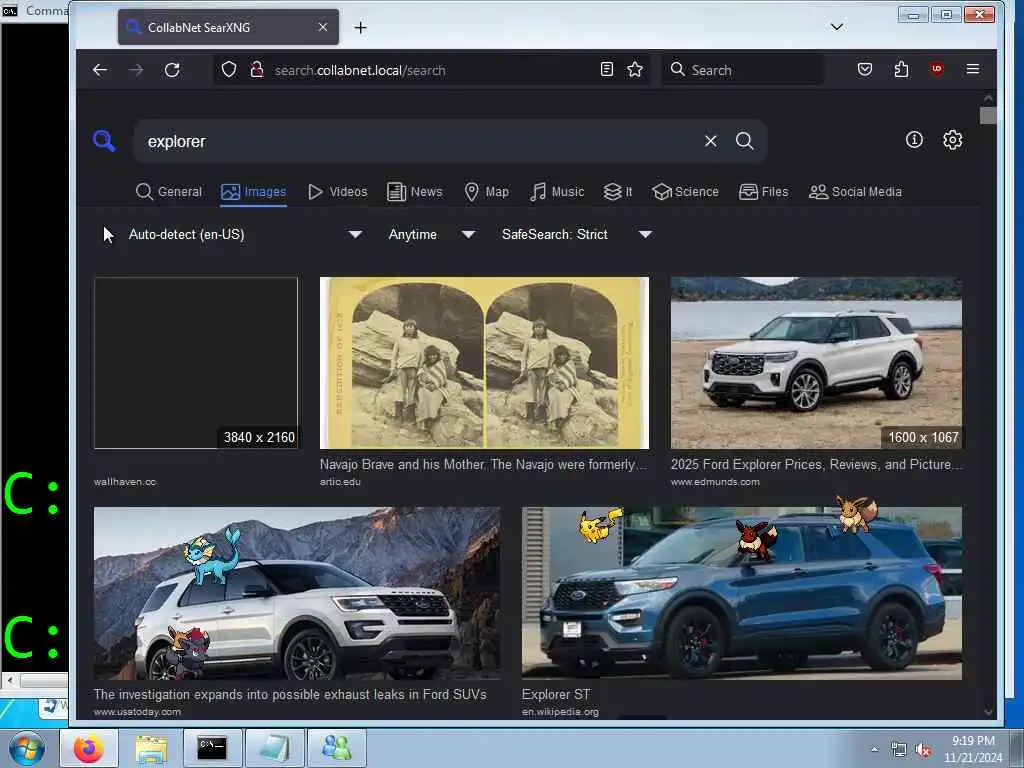This screenshot has height=768, width=1024.
Task: Open the shield tracking protection icon
Action: [x=229, y=69]
